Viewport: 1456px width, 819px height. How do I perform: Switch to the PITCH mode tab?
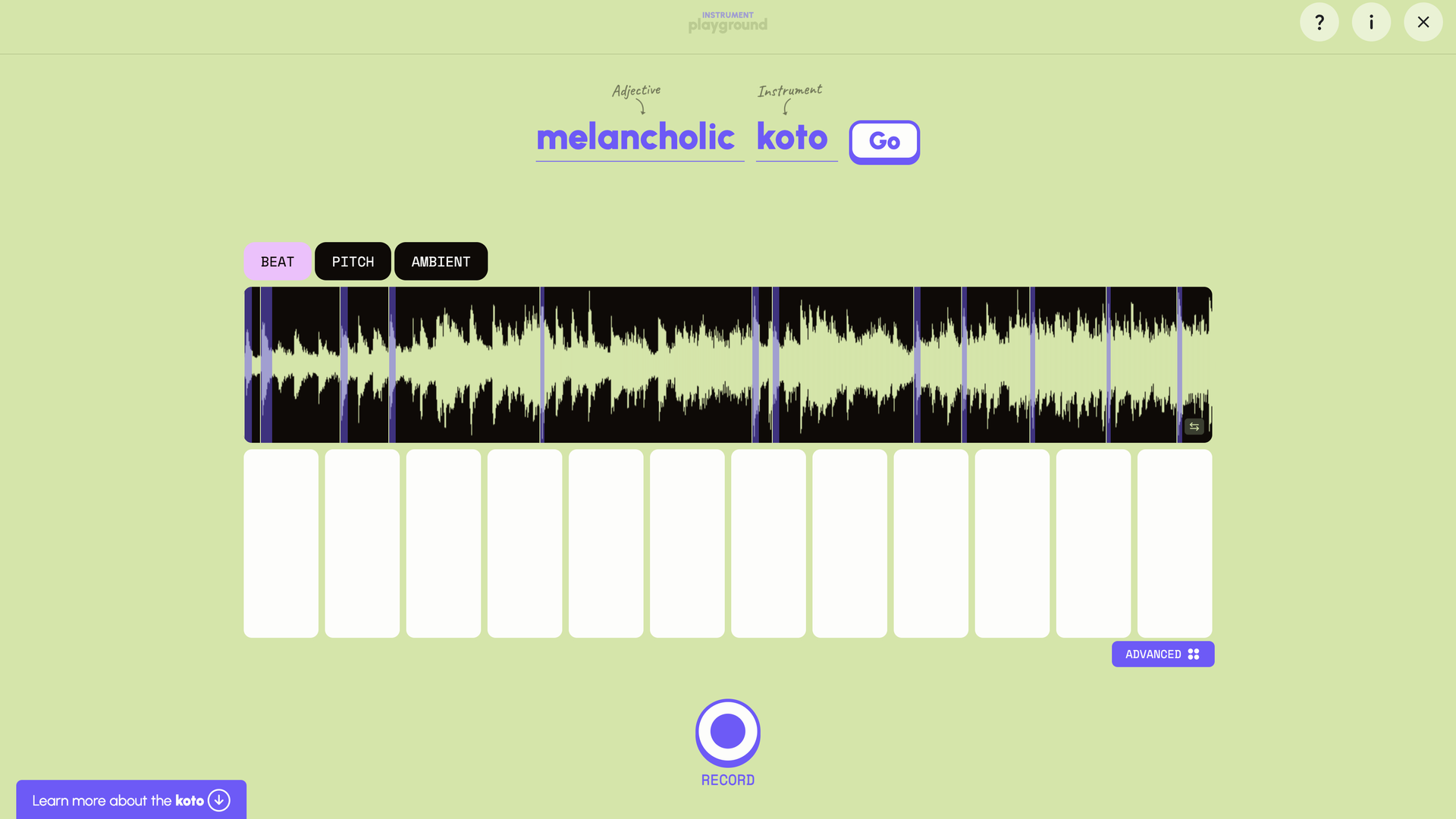pyautogui.click(x=353, y=262)
